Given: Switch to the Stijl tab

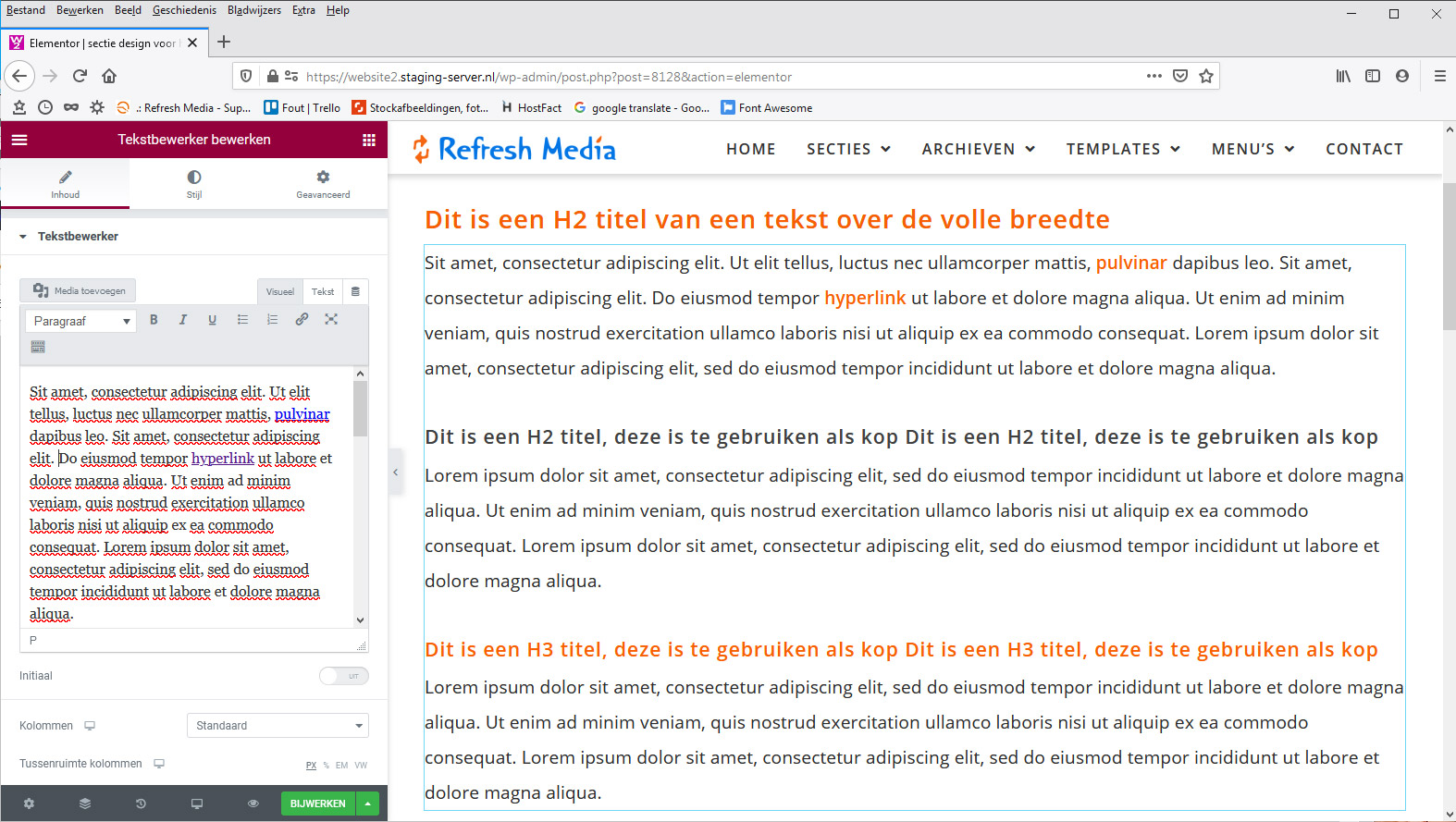Looking at the screenshot, I should coord(194,183).
